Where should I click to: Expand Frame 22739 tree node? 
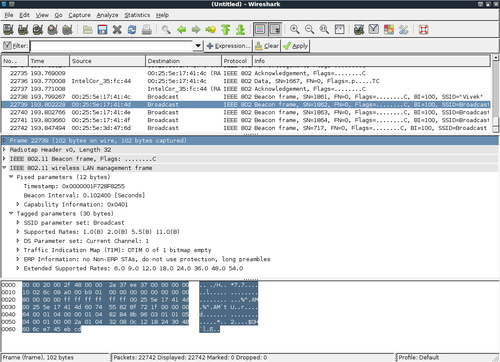(x=4, y=141)
